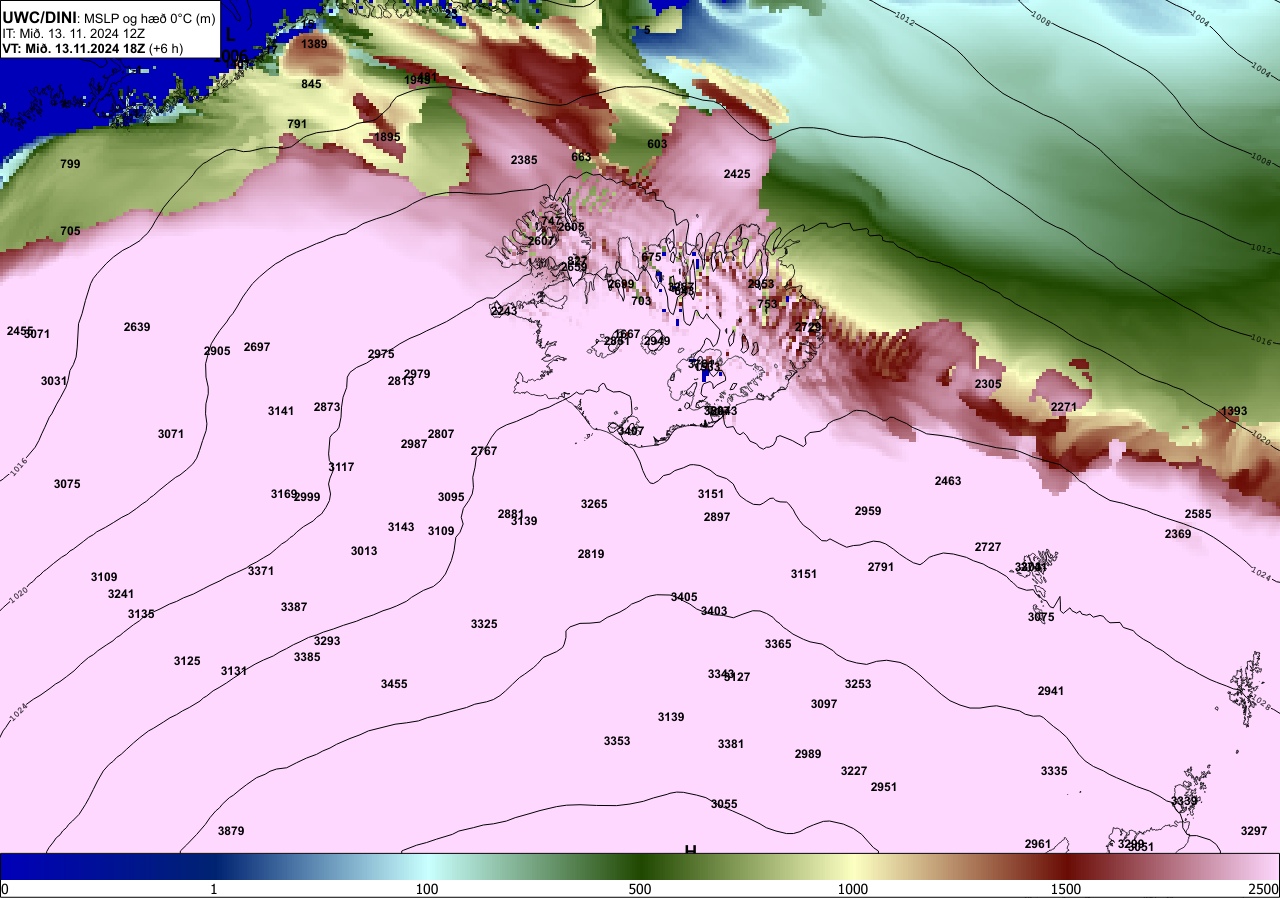Click the 3293 value
1280x898 pixels.
point(327,641)
